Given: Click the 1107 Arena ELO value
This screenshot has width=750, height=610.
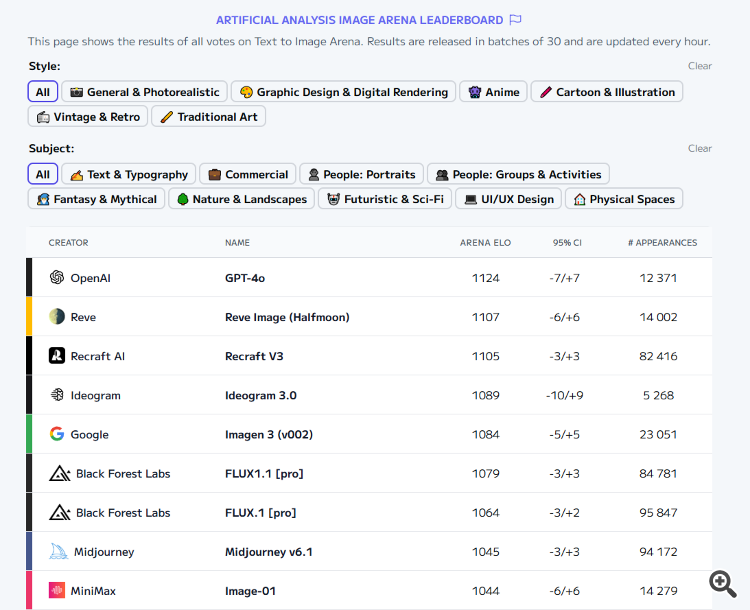Looking at the screenshot, I should click(x=485, y=317).
